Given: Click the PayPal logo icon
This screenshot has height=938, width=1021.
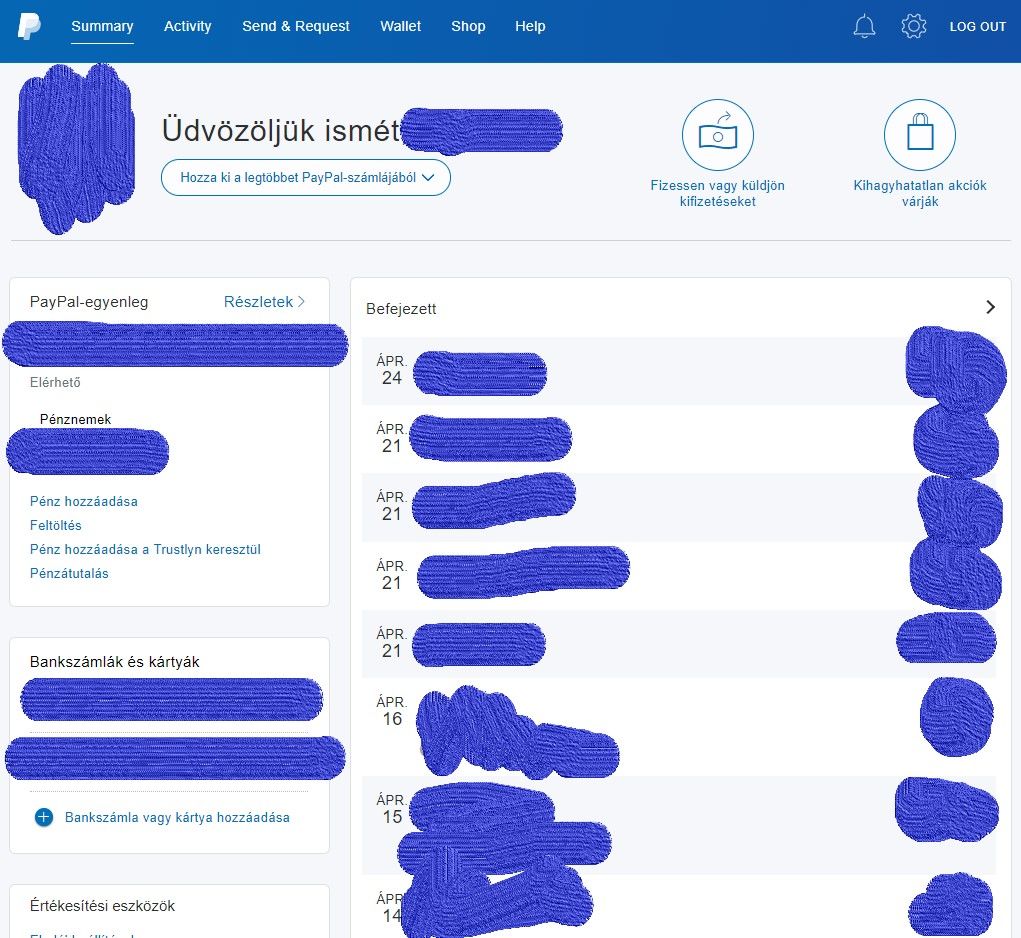Looking at the screenshot, I should [29, 26].
